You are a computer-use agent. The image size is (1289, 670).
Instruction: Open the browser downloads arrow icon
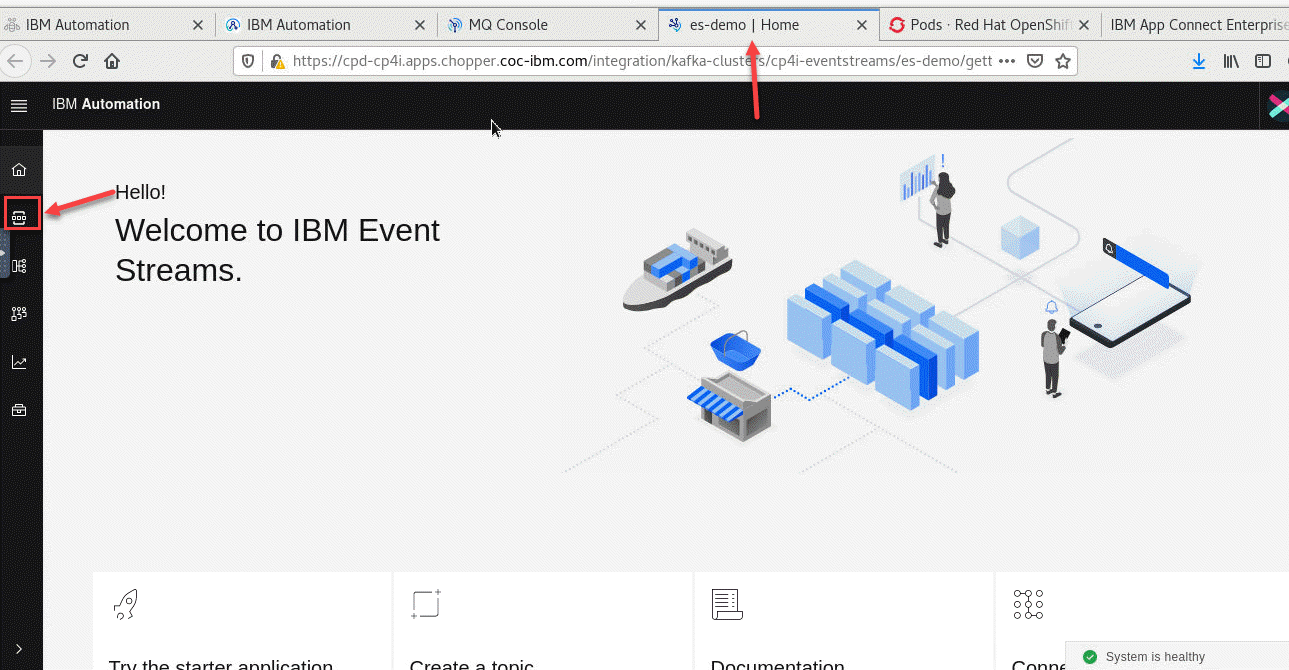1199,61
